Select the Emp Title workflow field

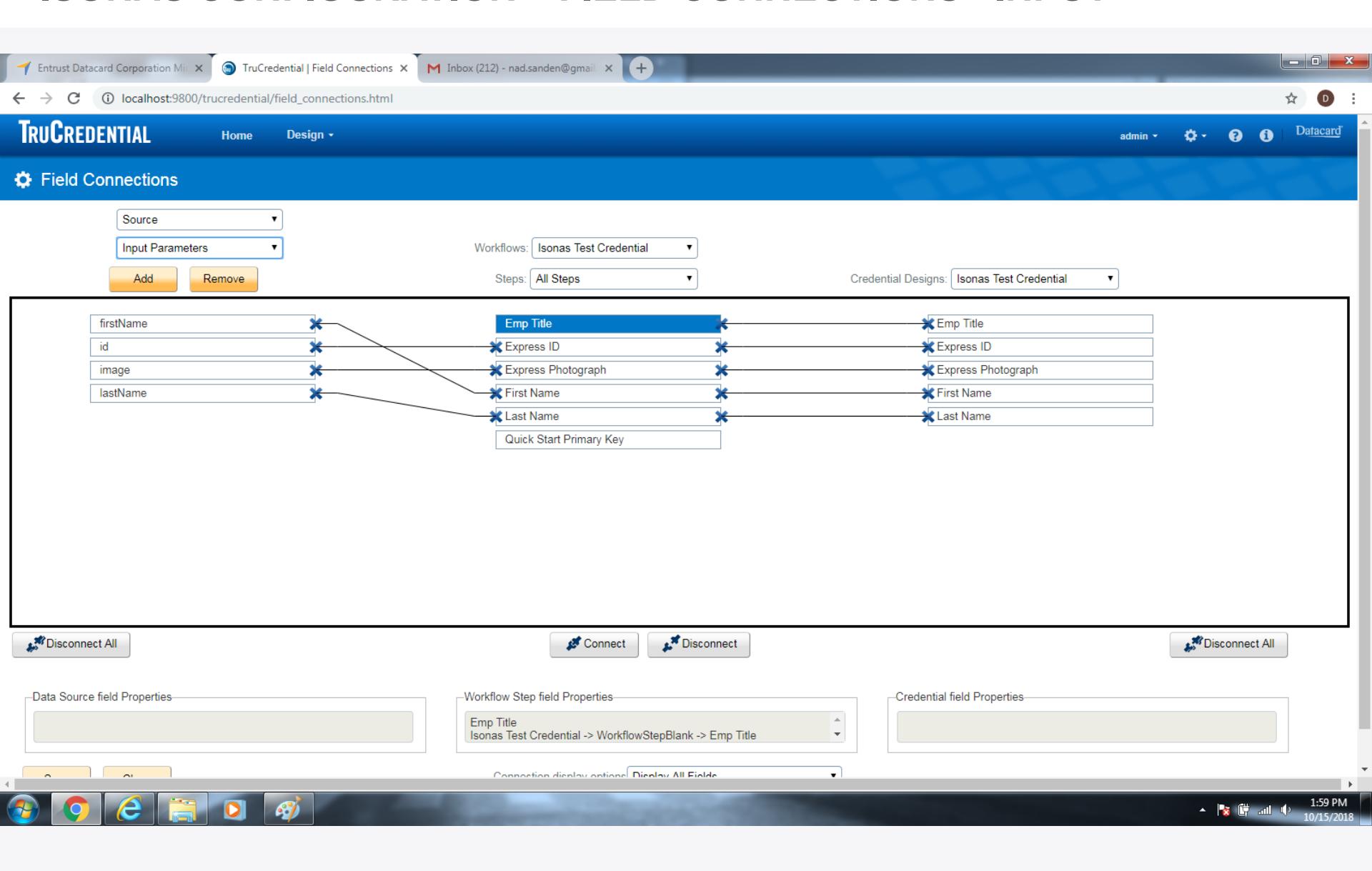(608, 324)
